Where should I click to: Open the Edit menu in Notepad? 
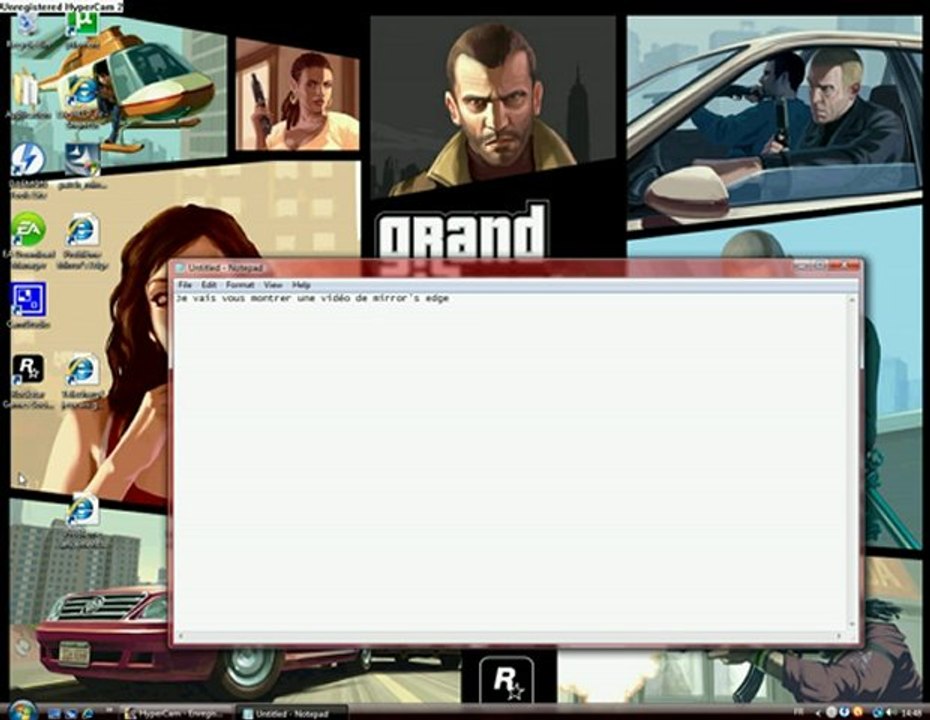coord(208,285)
